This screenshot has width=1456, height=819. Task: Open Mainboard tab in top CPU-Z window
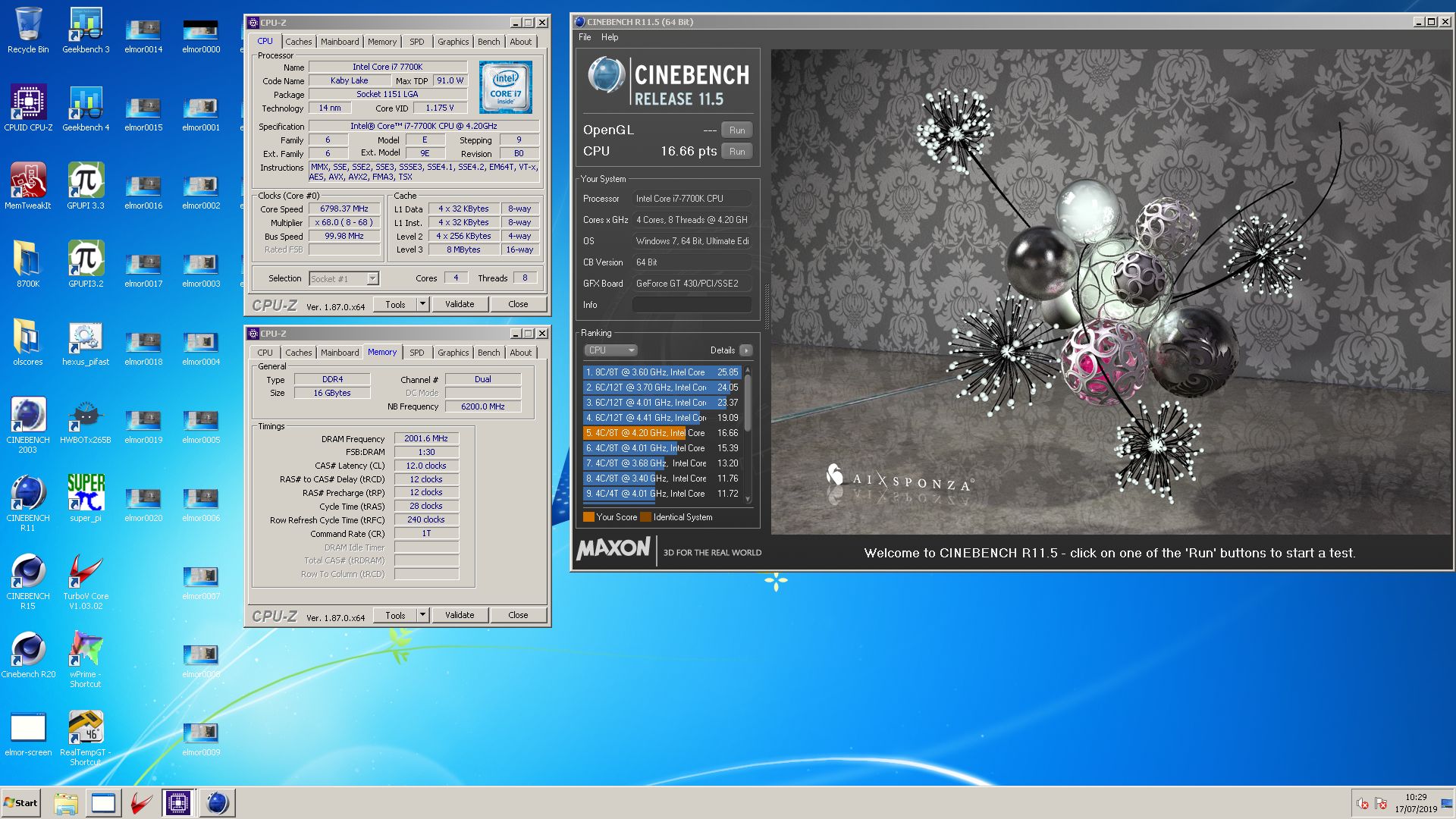tap(340, 42)
